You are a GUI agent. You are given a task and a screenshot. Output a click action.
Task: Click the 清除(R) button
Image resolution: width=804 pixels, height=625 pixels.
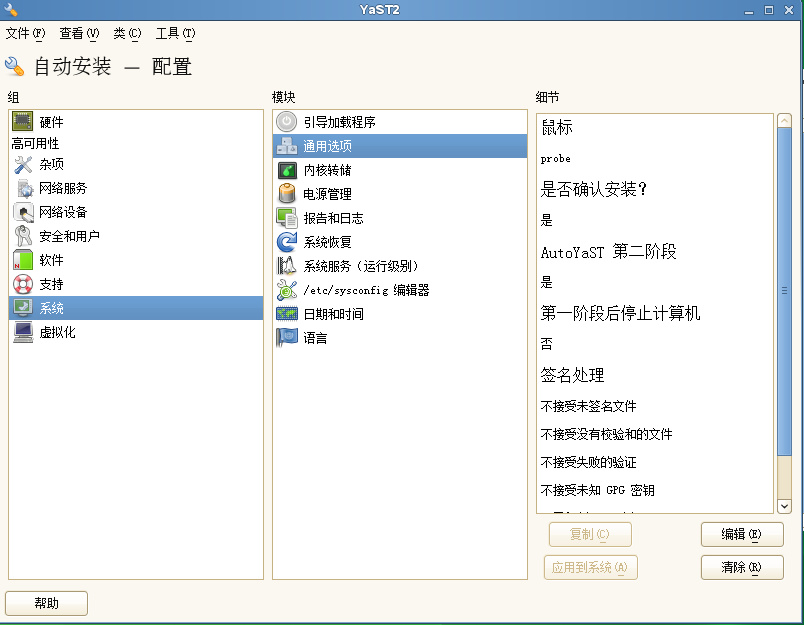coord(741,567)
